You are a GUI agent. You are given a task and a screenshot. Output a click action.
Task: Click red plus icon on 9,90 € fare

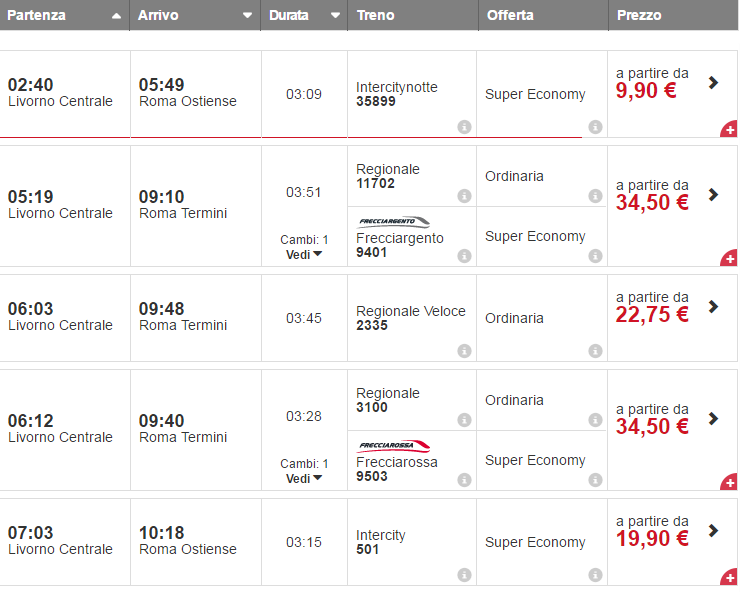click(729, 129)
